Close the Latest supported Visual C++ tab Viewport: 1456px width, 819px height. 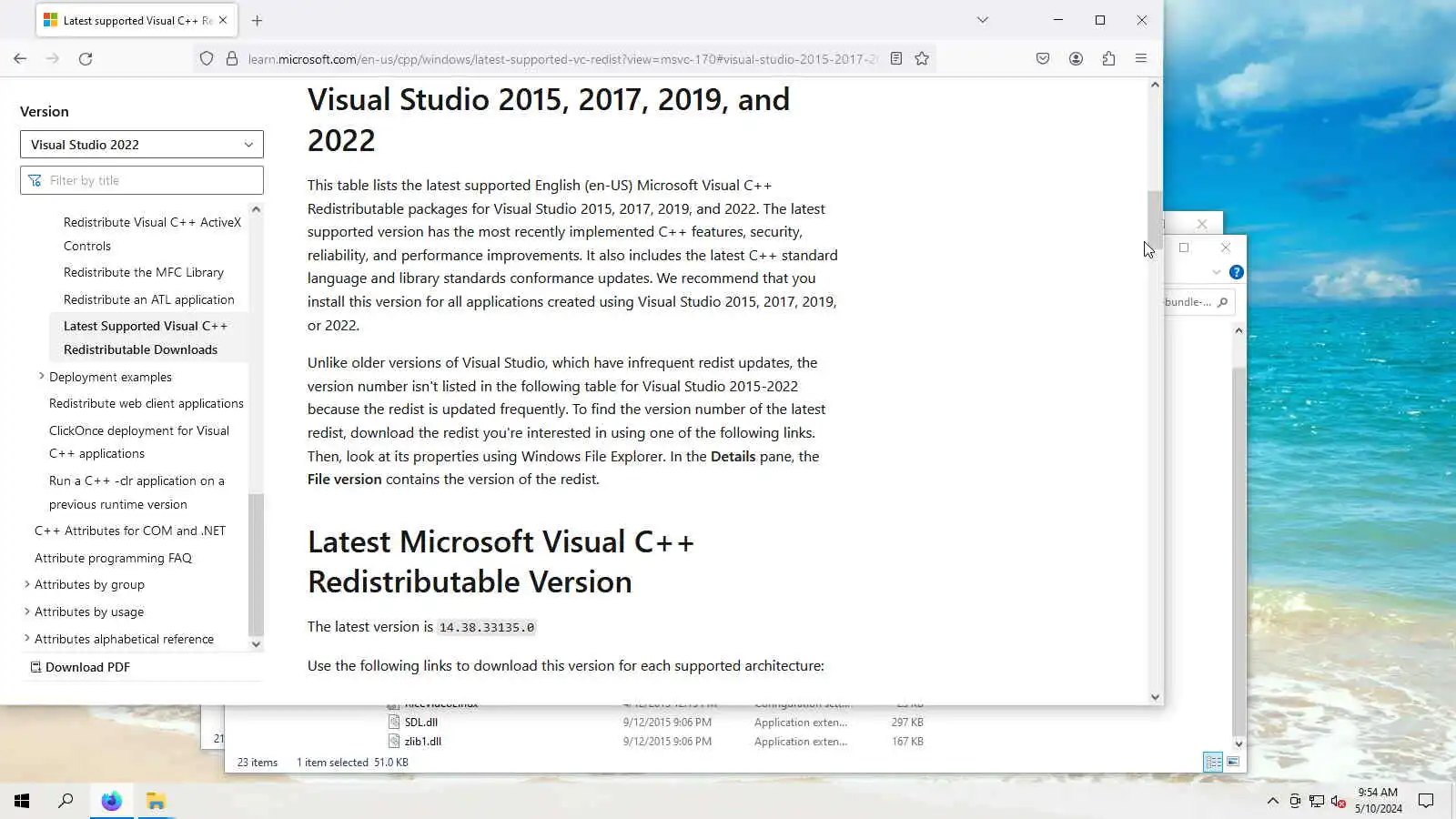pyautogui.click(x=223, y=20)
